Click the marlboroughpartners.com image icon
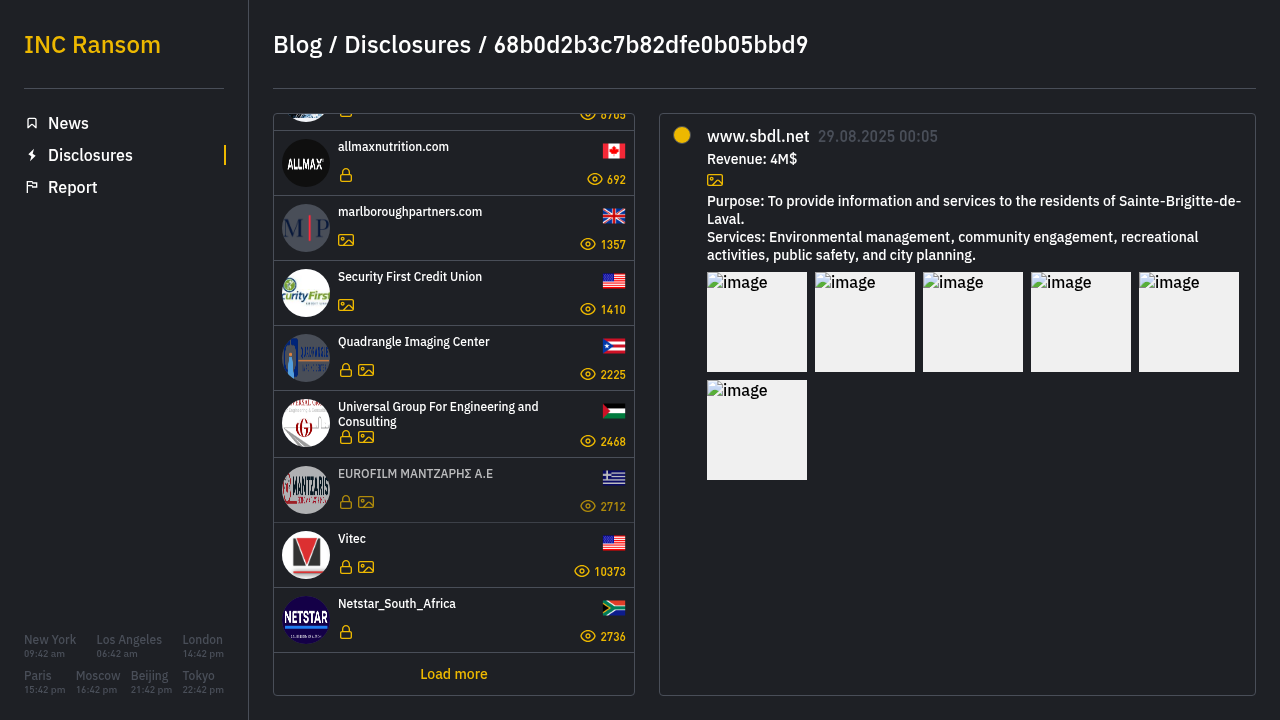 pyautogui.click(x=346, y=240)
